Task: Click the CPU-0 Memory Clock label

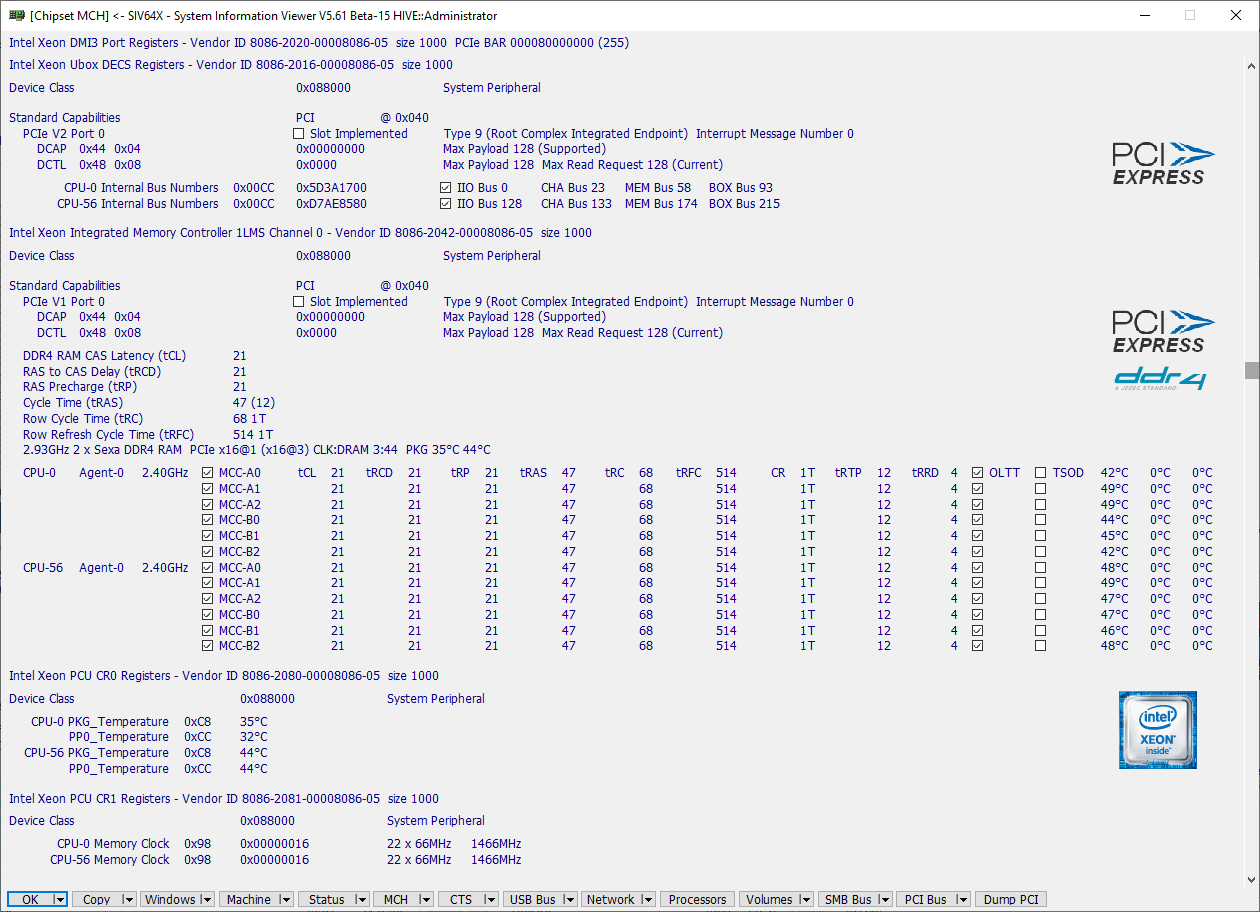Action: (x=113, y=844)
